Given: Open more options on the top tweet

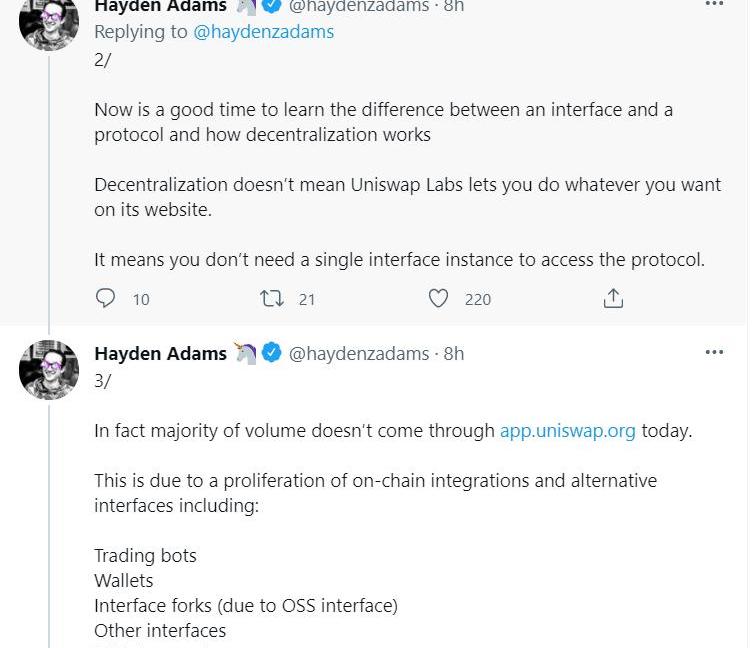Looking at the screenshot, I should pos(714,5).
